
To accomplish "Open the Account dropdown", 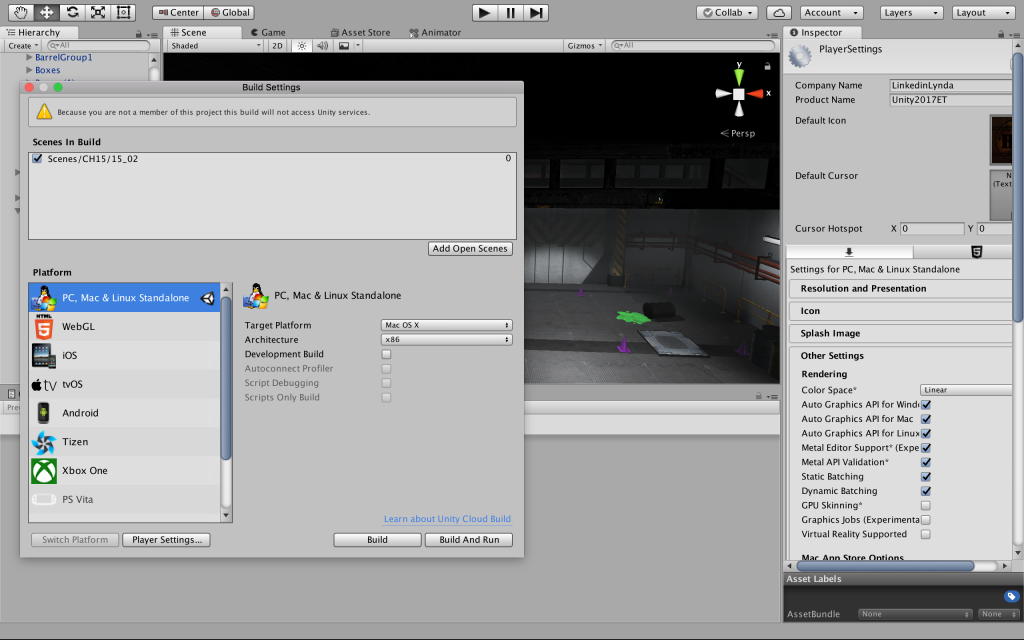I will tap(830, 12).
